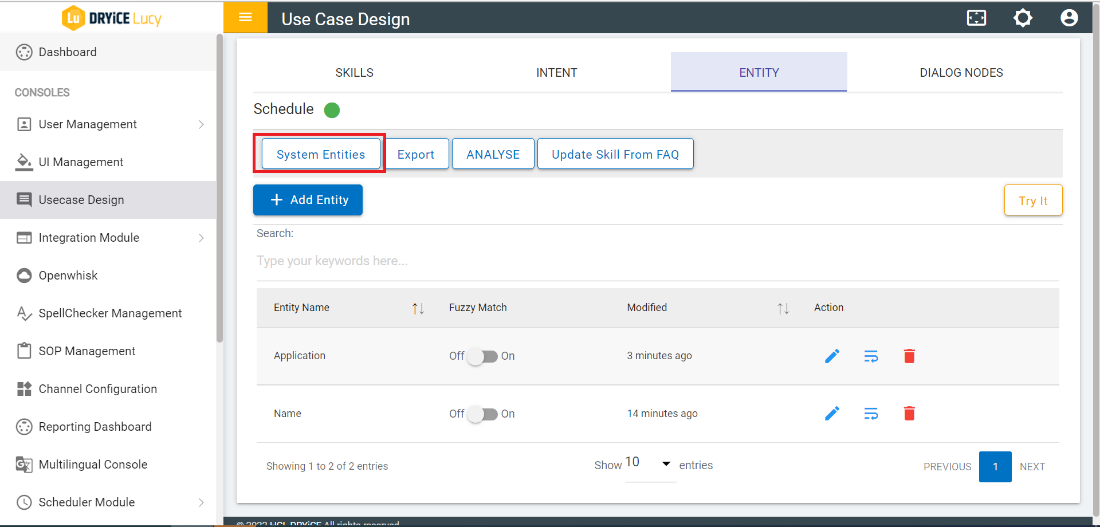1100x527 pixels.
Task: Delete the Application entity using trash icon
Action: pyautogui.click(x=909, y=356)
